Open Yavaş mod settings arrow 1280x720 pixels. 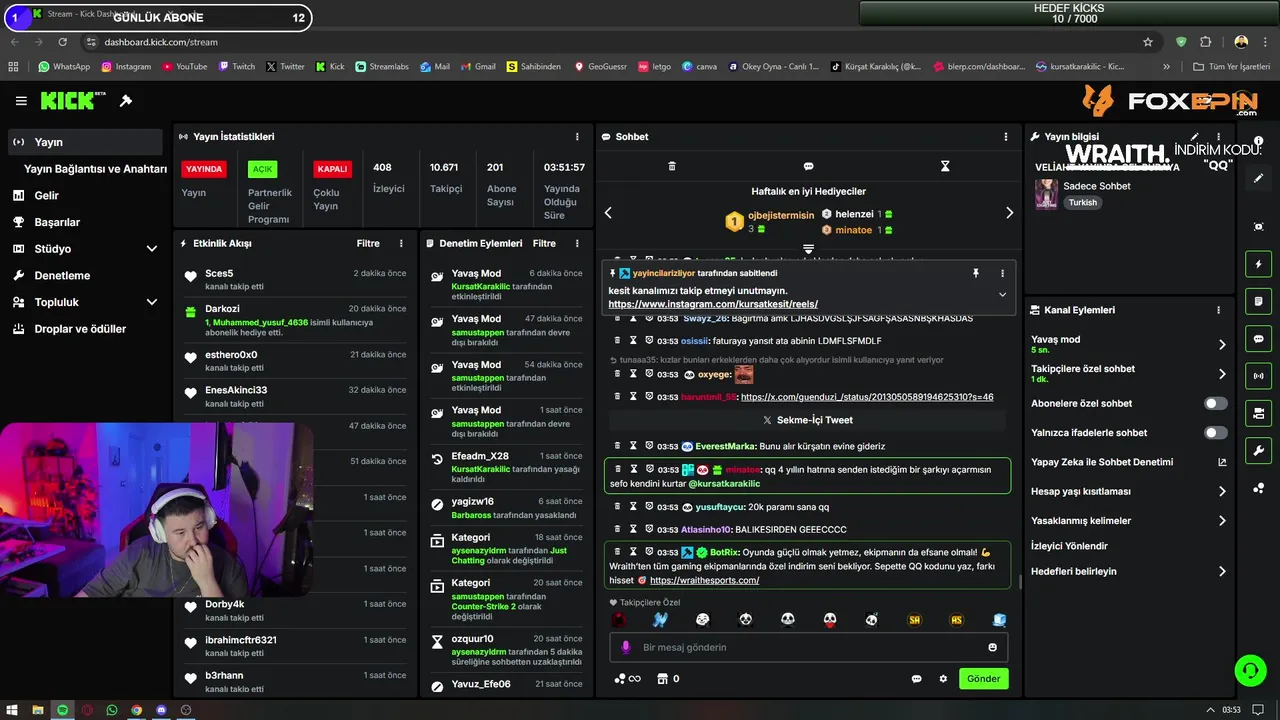coord(1222,345)
